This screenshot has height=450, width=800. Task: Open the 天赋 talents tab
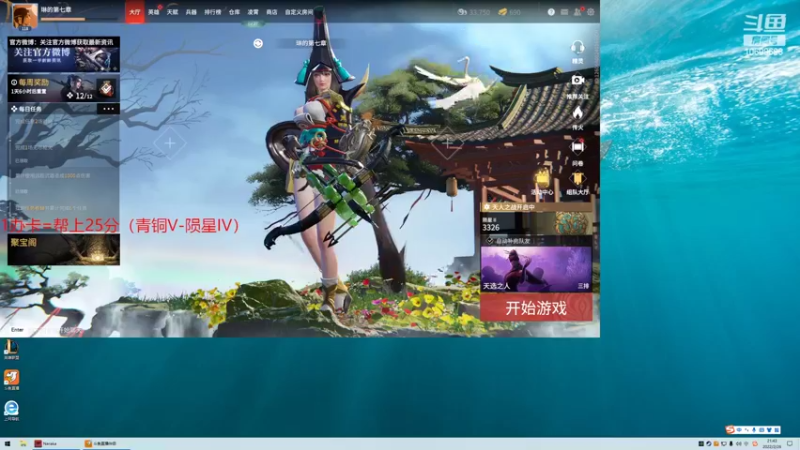click(x=172, y=12)
